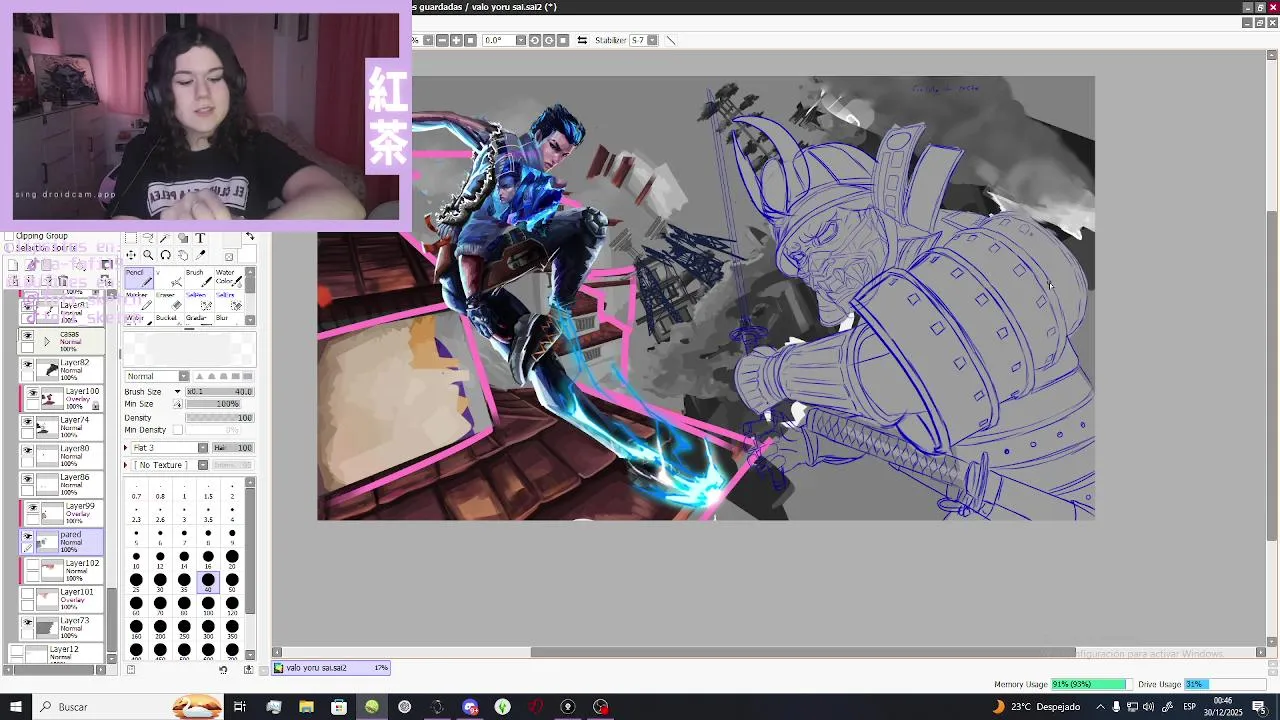The width and height of the screenshot is (1280, 720).
Task: Toggle straight line drawing mode
Action: tap(671, 40)
